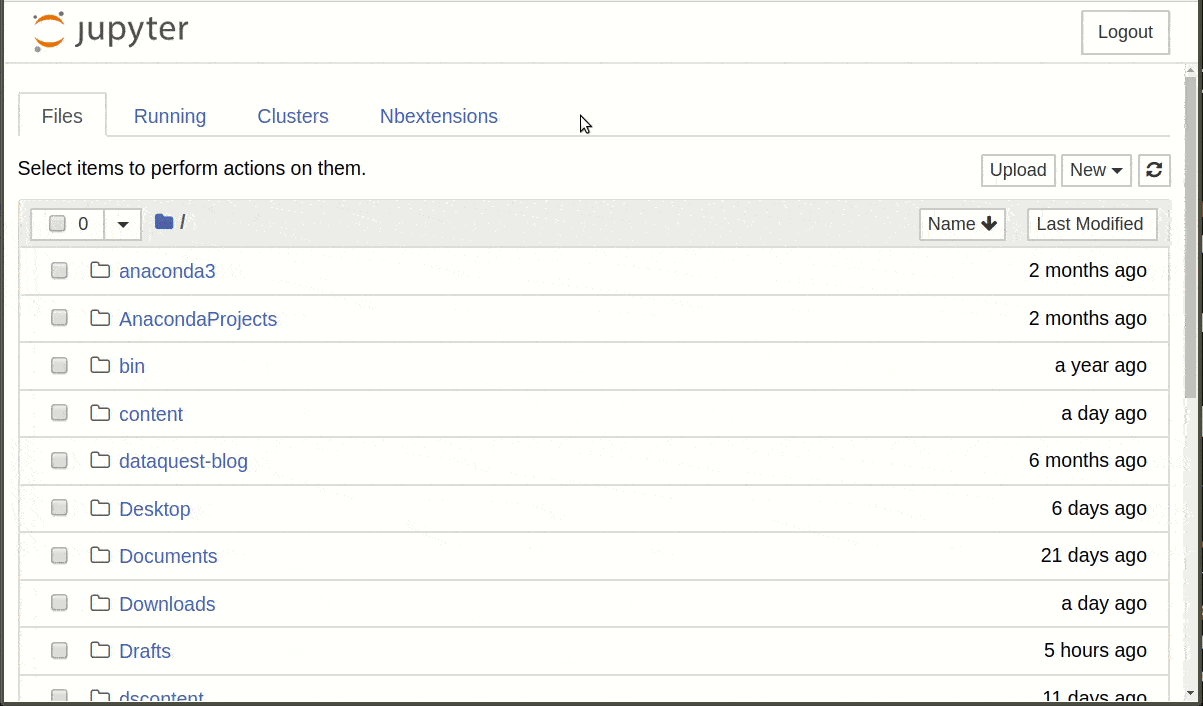Sort files by Last Modified
Image resolution: width=1203 pixels, height=706 pixels.
(x=1091, y=224)
